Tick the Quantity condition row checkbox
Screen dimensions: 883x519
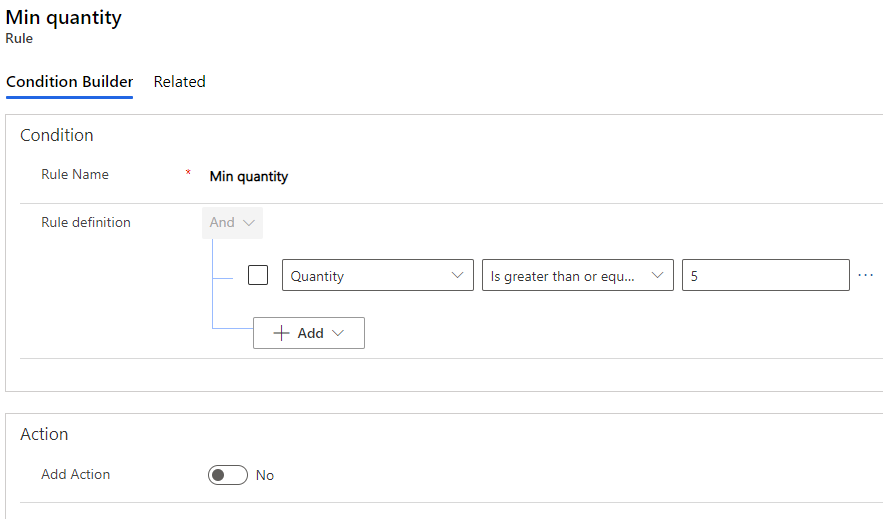click(x=258, y=275)
